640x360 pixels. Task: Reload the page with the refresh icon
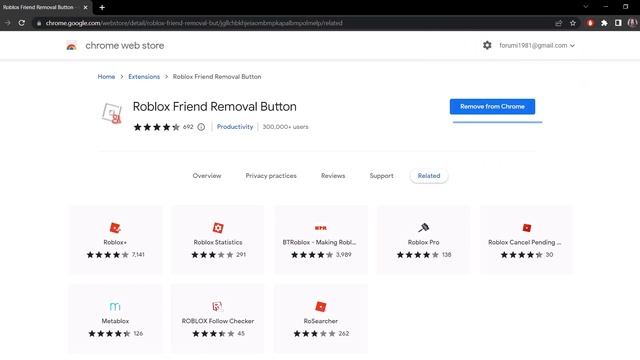click(22, 23)
